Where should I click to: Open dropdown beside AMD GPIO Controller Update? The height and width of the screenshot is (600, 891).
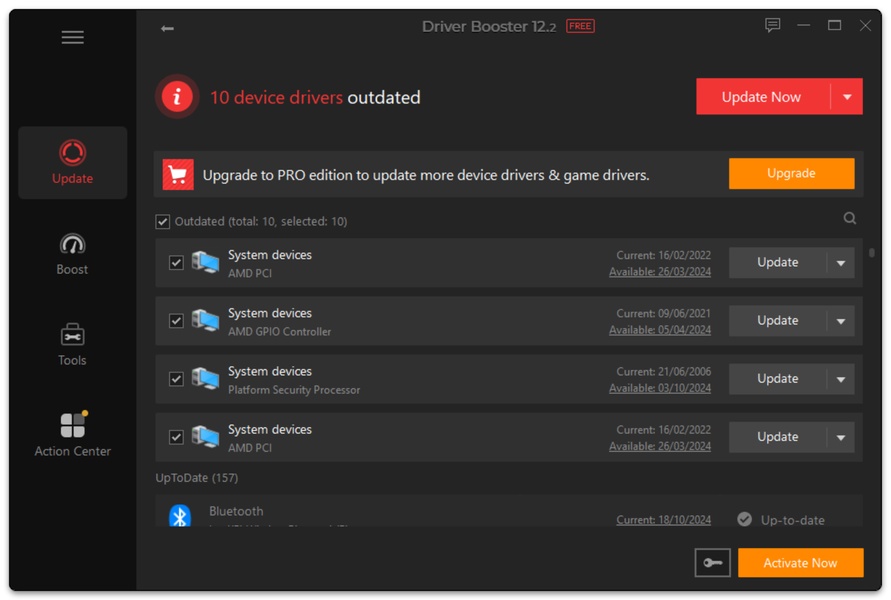840,321
